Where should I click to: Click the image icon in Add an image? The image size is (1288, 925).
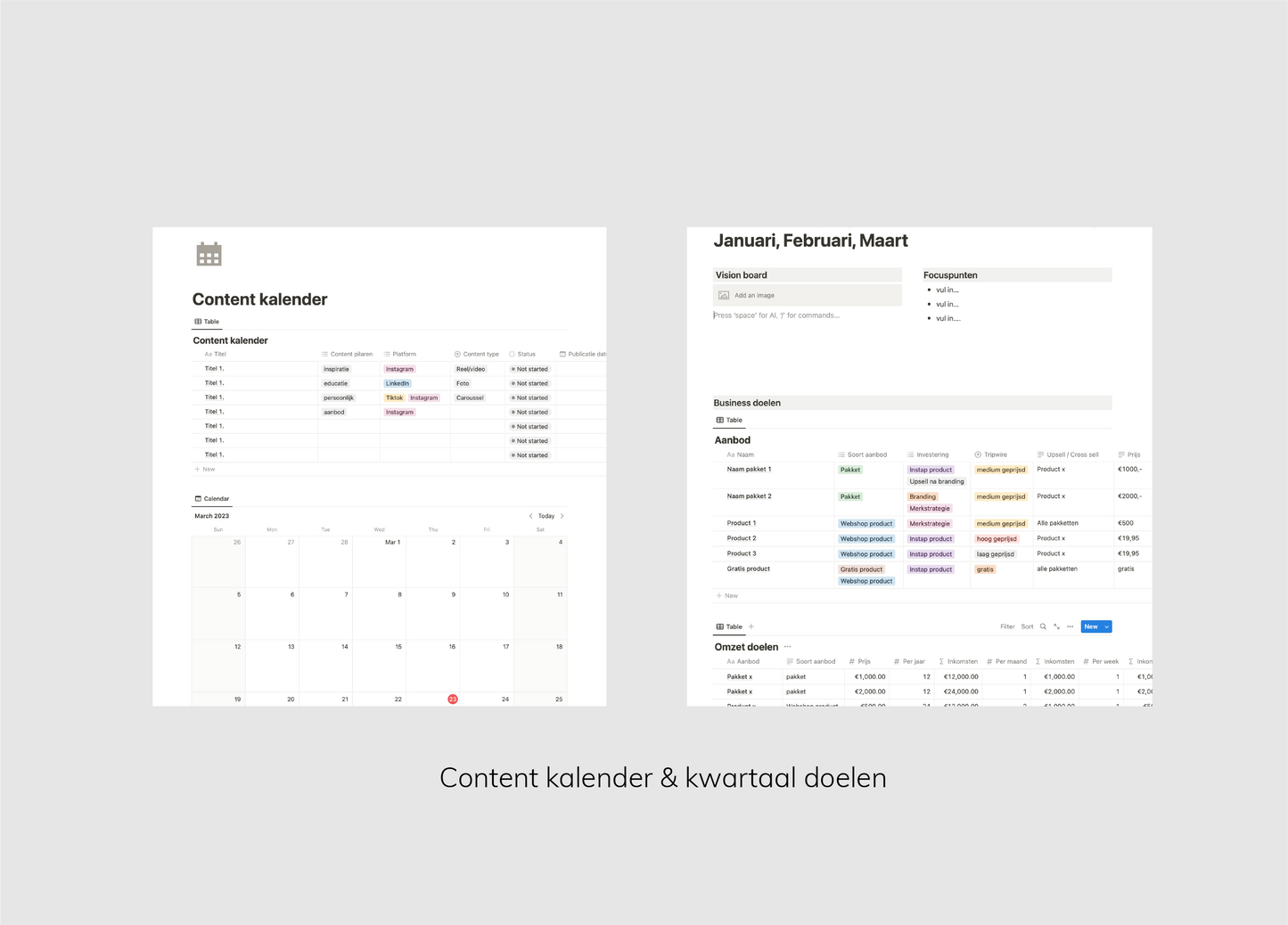pyautogui.click(x=724, y=295)
